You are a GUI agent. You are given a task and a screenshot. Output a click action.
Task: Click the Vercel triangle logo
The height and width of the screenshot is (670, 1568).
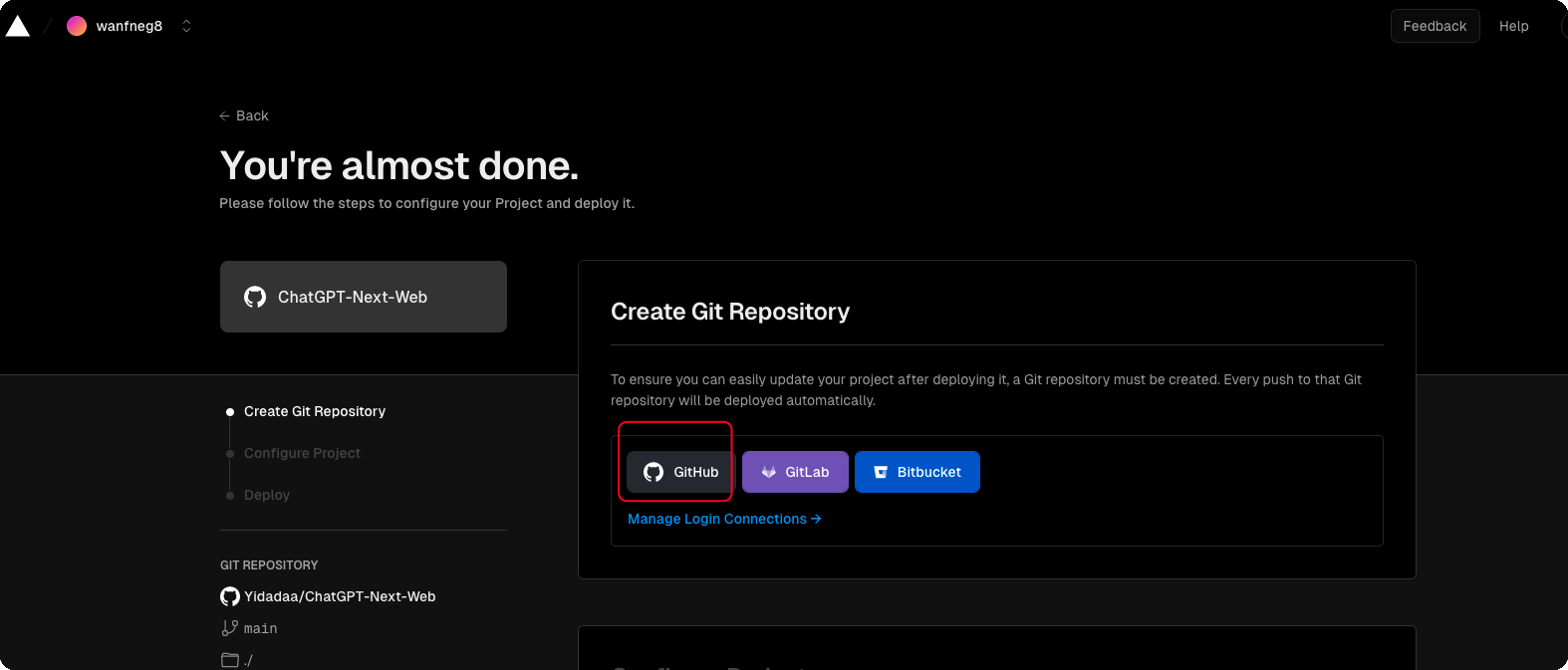(x=18, y=26)
